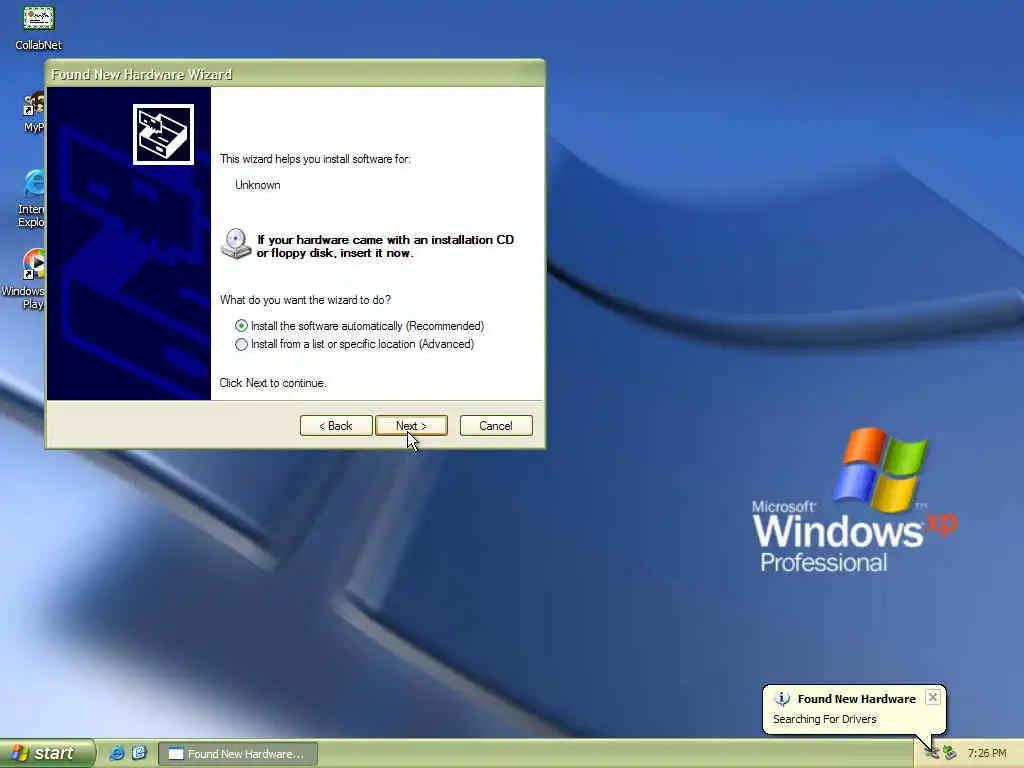
Task: Click the installation CD icon in wizard
Action: tap(236, 244)
